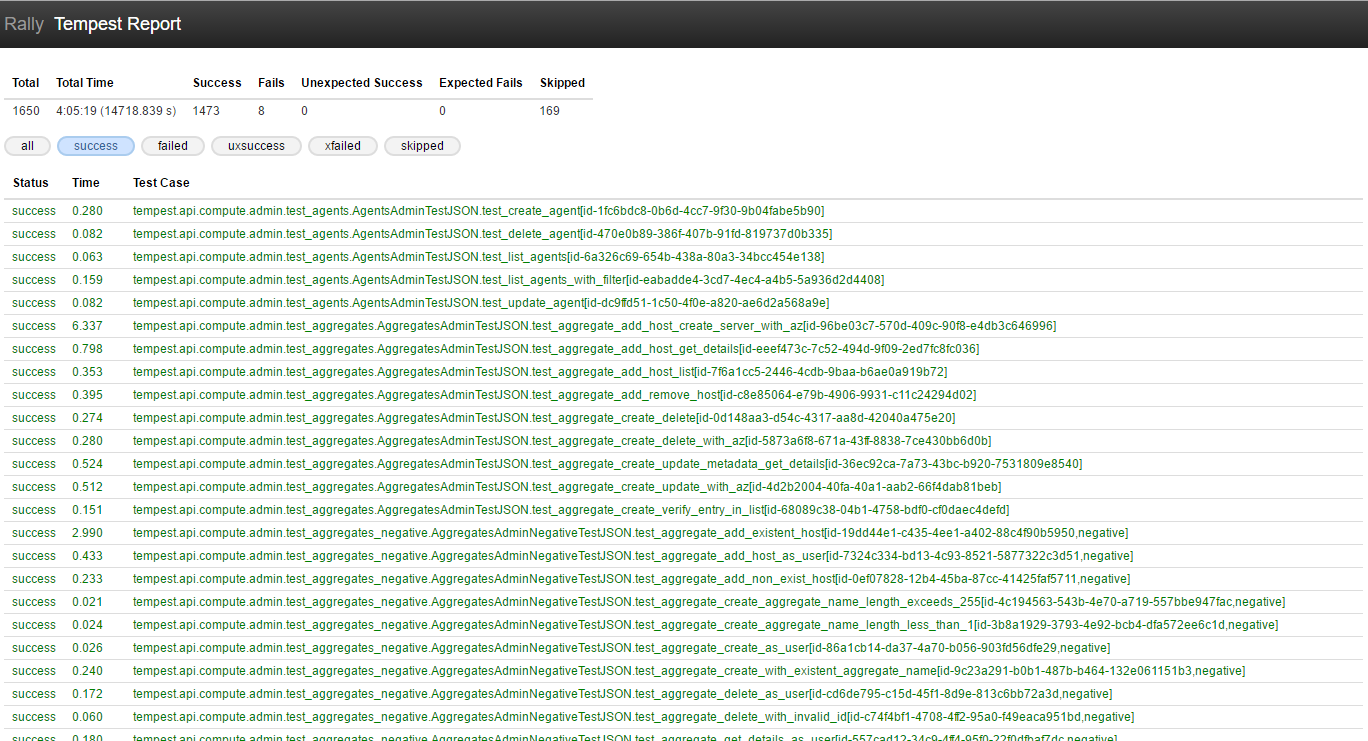Select test_list_agents_with_filter row
Image resolution: width=1368 pixels, height=741 pixels.
(x=683, y=280)
